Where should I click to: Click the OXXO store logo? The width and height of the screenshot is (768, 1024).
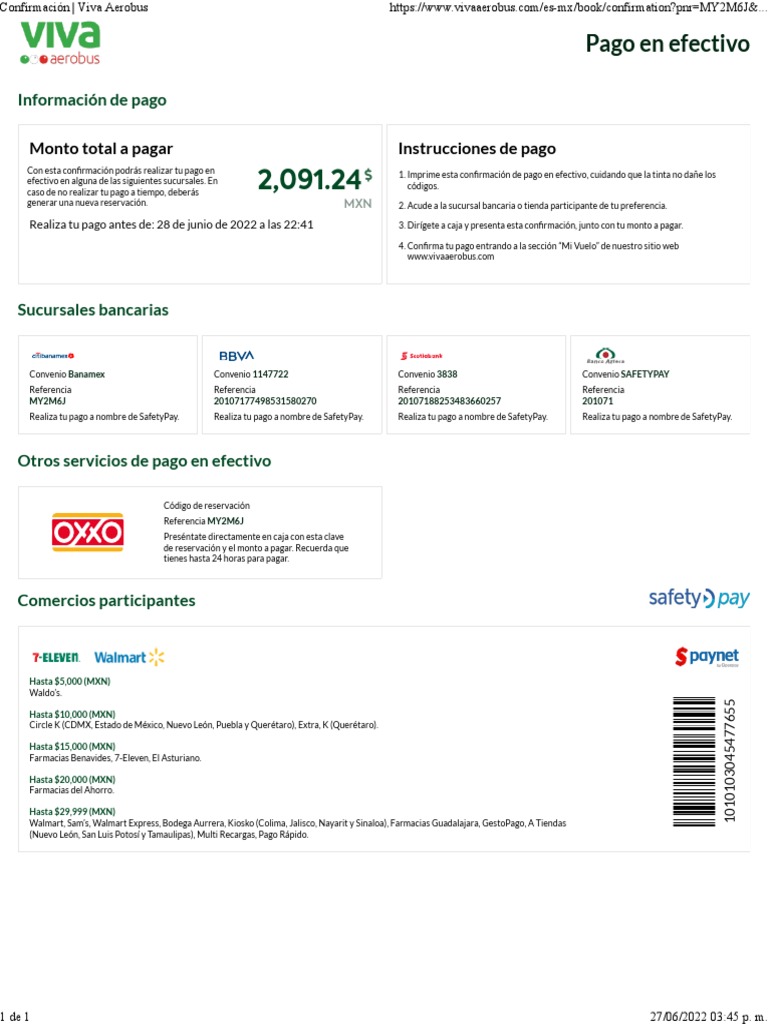click(x=88, y=532)
